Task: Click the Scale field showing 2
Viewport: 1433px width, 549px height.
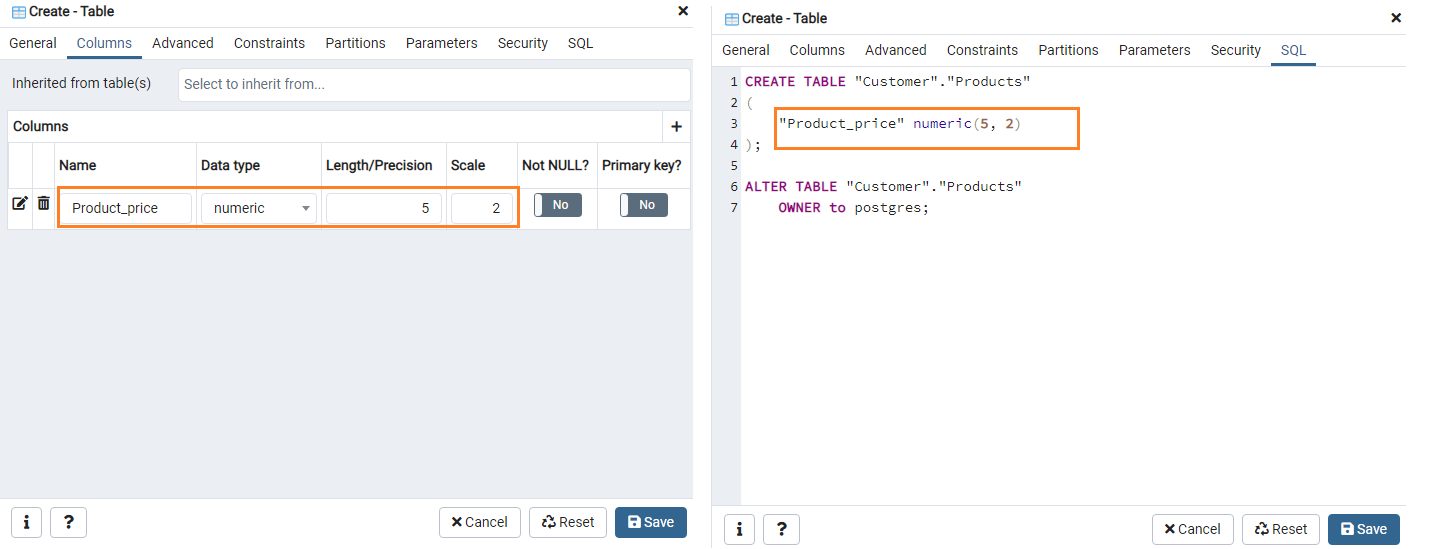Action: click(x=482, y=208)
